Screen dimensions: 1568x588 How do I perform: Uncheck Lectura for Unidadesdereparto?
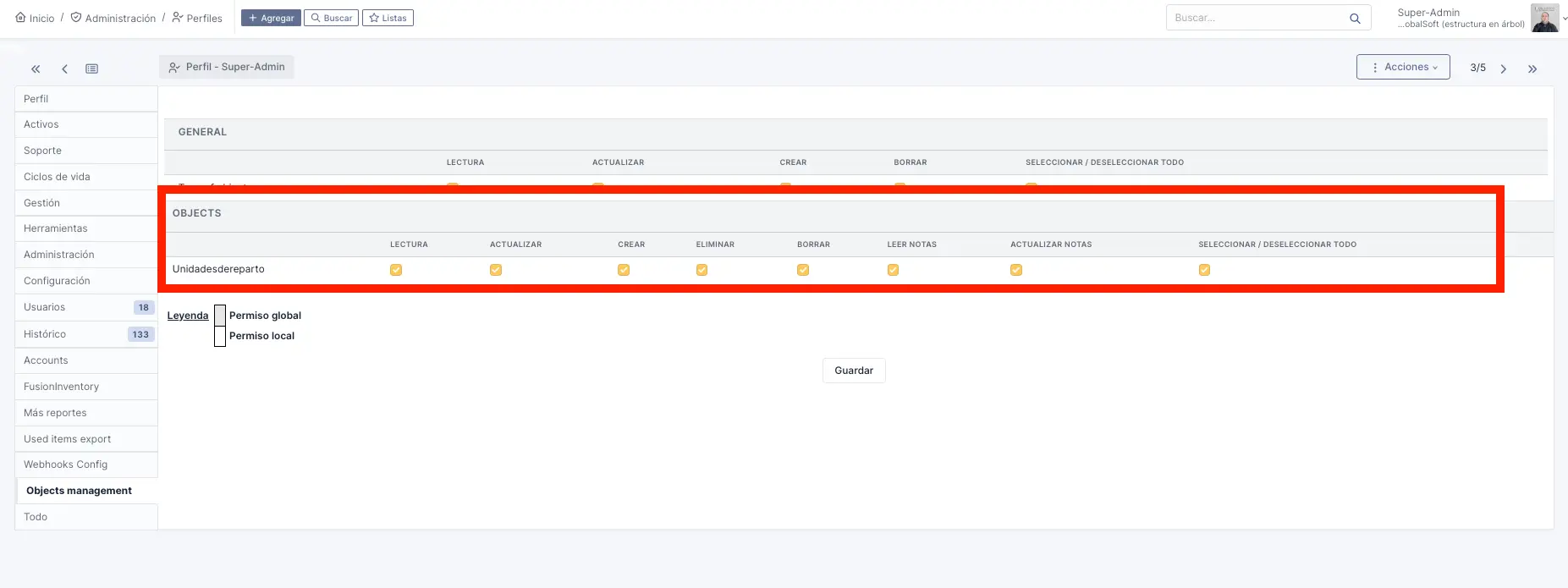396,270
